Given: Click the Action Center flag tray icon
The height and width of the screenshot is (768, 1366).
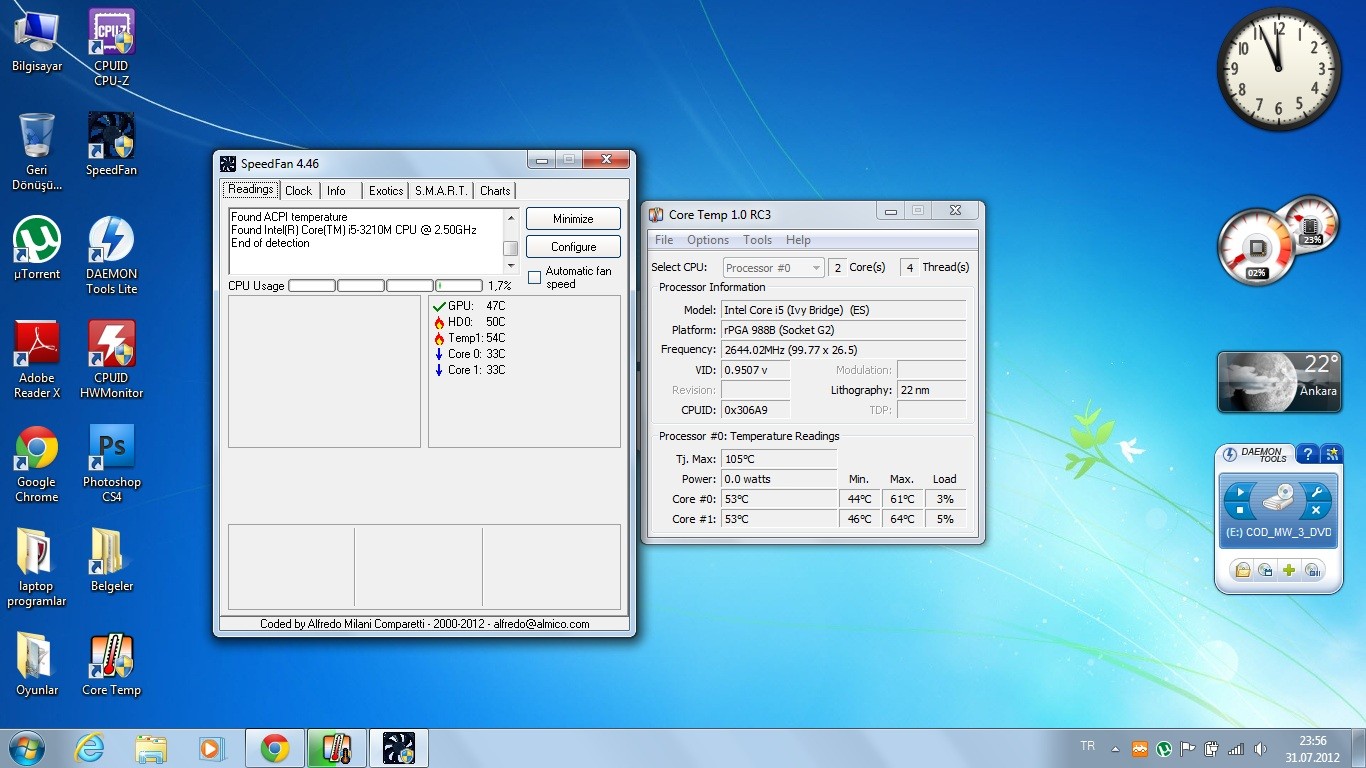Looking at the screenshot, I should click(1188, 748).
